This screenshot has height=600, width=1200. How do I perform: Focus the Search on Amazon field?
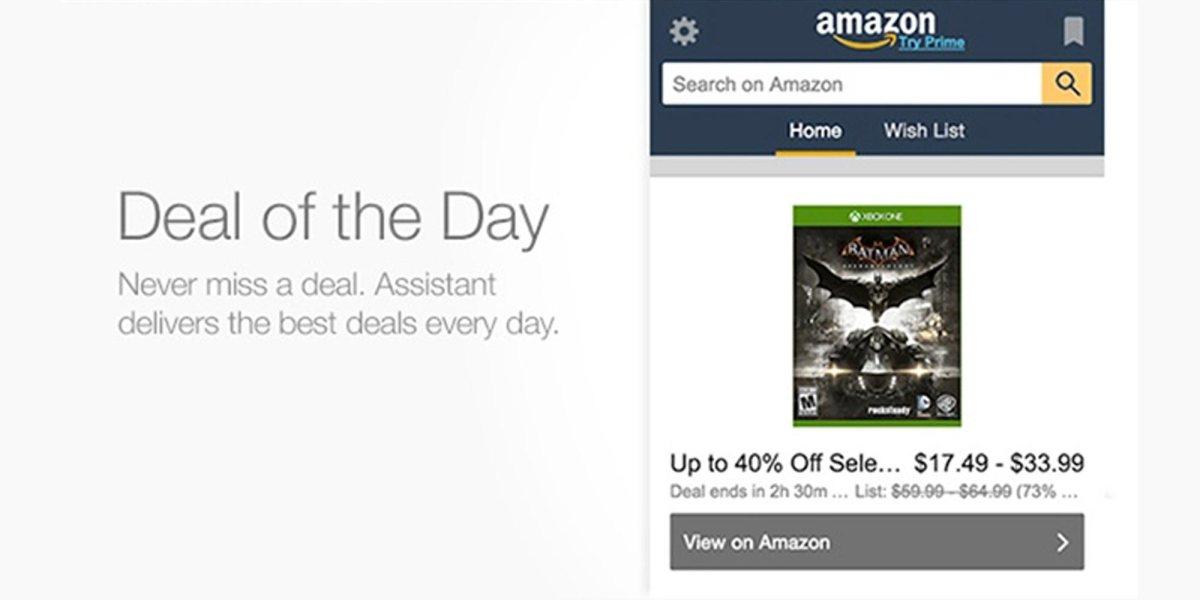pos(852,84)
